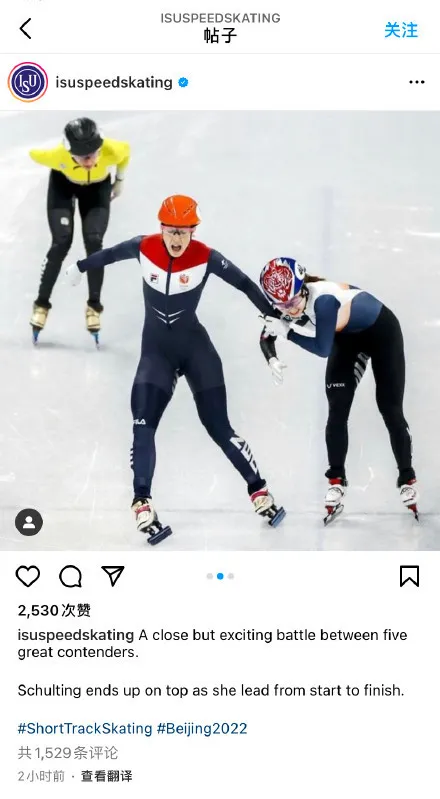View all 1,529 comments
This screenshot has width=440, height=799.
point(68,753)
